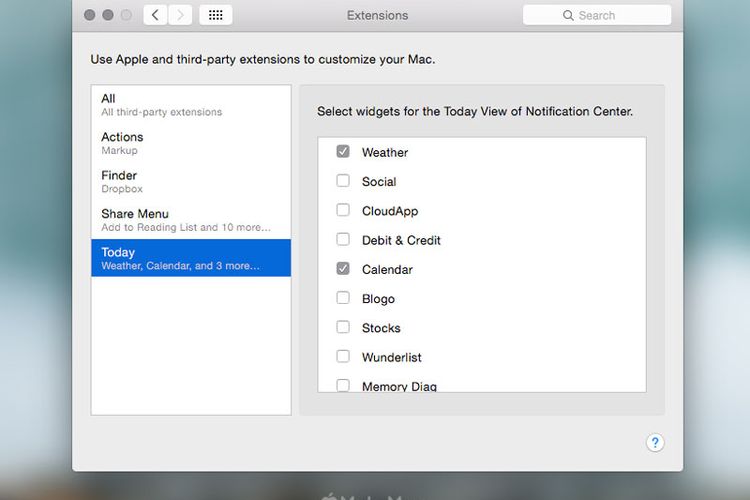Click the Blogo label text
The width and height of the screenshot is (750, 500).
click(x=378, y=299)
